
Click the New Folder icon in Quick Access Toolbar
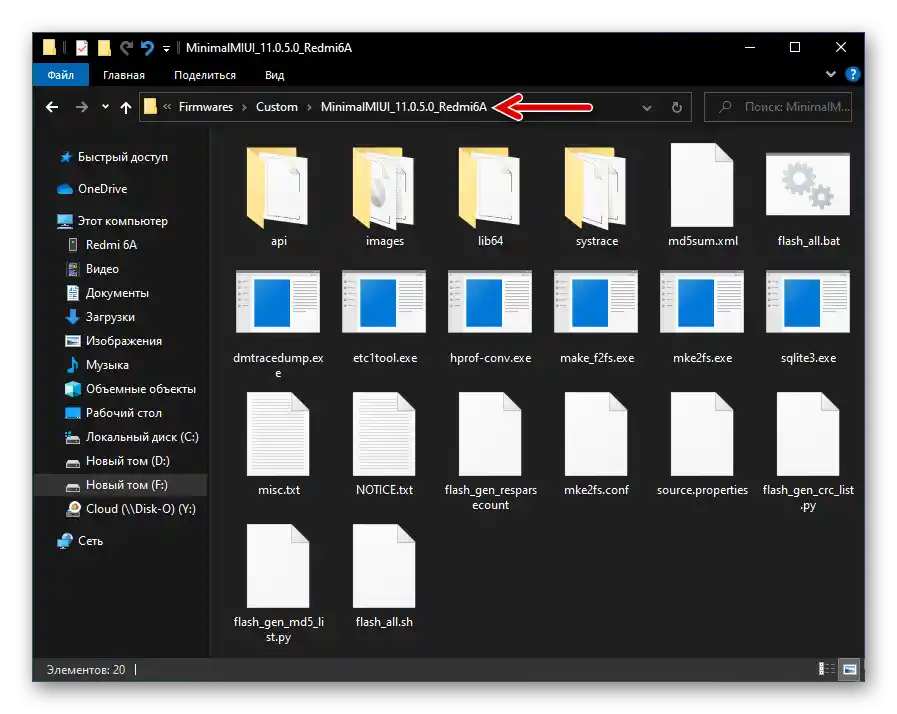click(102, 47)
